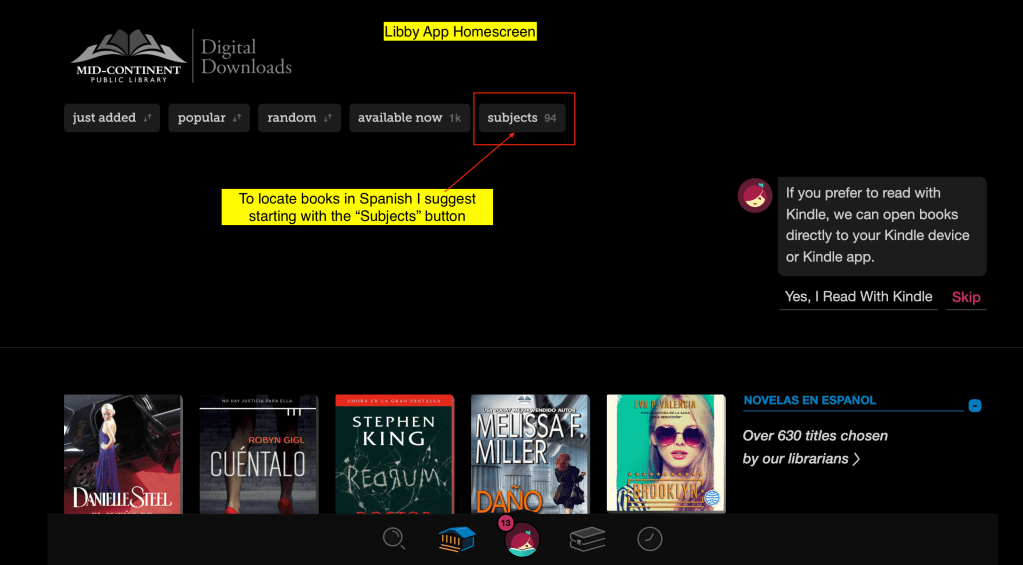This screenshot has width=1023, height=565.
Task: View over 630 titles chosen by librarians
Action: point(814,447)
